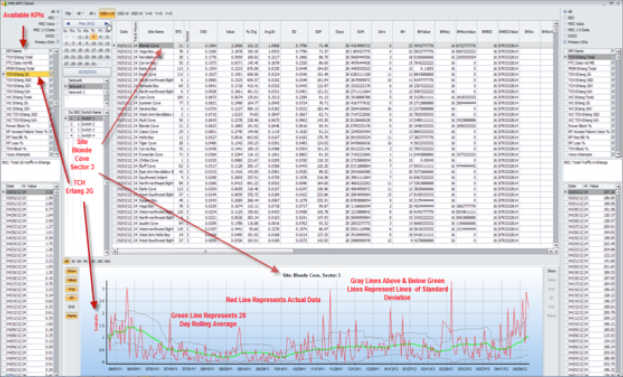Click top button right of the chart
Image resolution: width=623 pixels, height=377 pixels.
(x=551, y=271)
